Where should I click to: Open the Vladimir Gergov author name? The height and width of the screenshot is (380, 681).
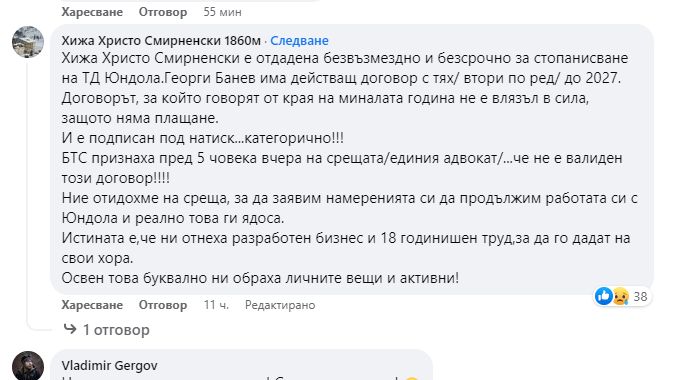[x=109, y=366]
